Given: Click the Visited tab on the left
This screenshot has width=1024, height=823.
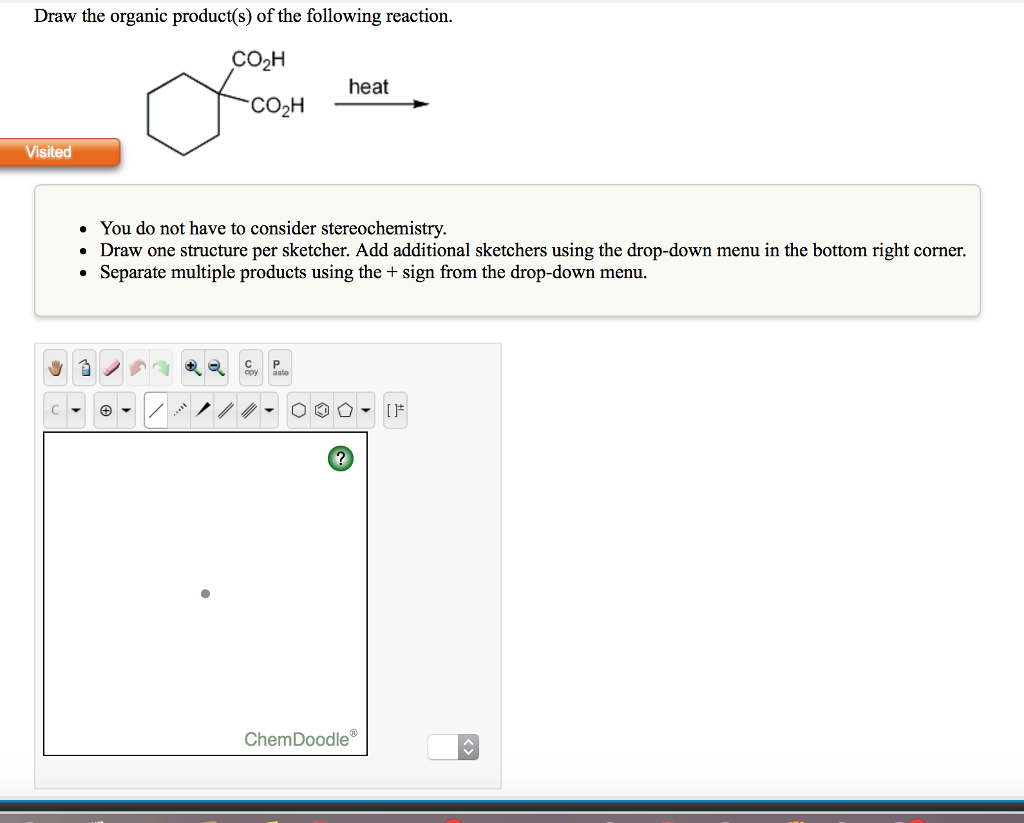Looking at the screenshot, I should [x=47, y=152].
